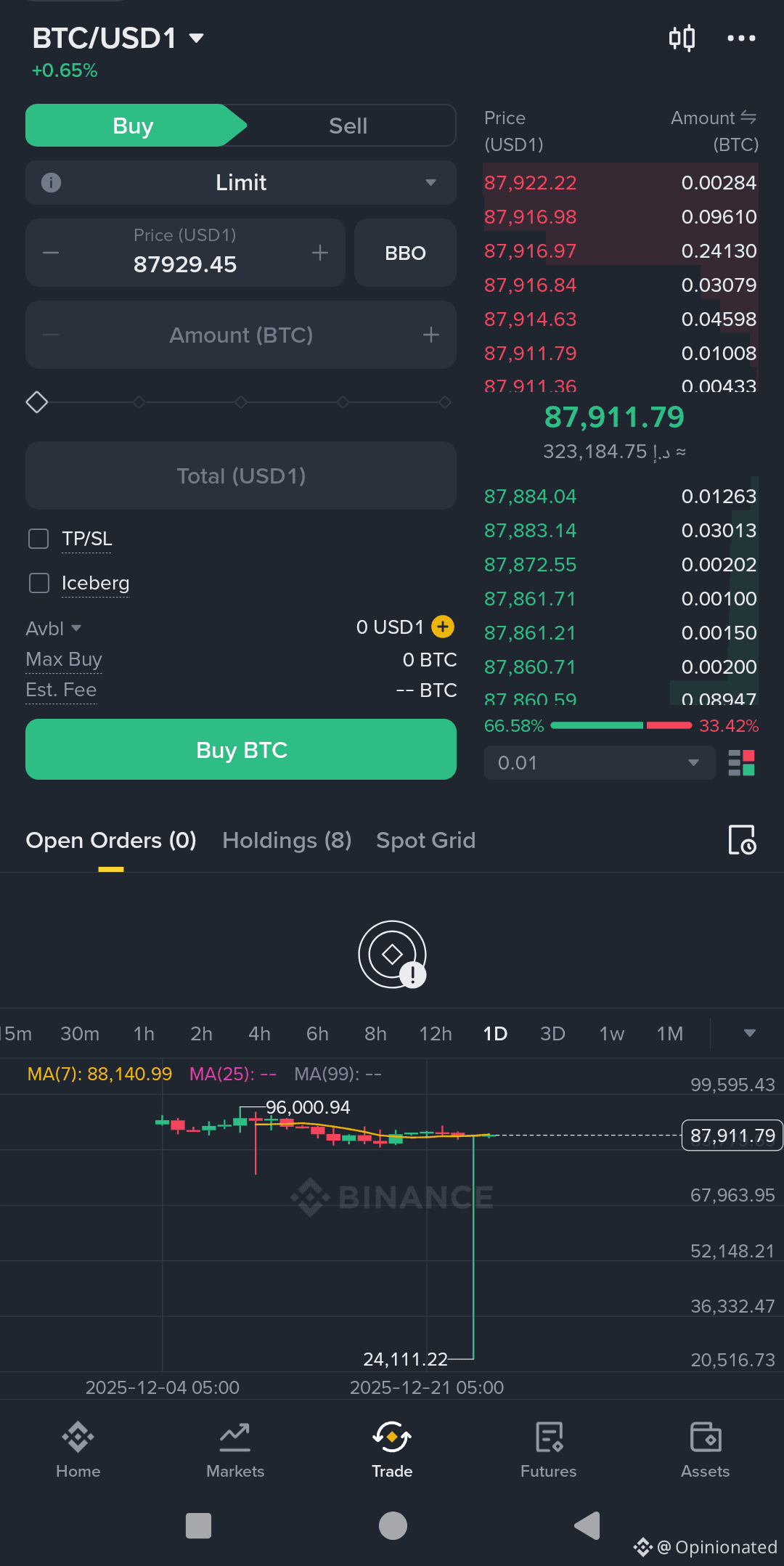This screenshot has width=784, height=1566.
Task: Open the 0.01 price precision dropdown
Action: [600, 763]
